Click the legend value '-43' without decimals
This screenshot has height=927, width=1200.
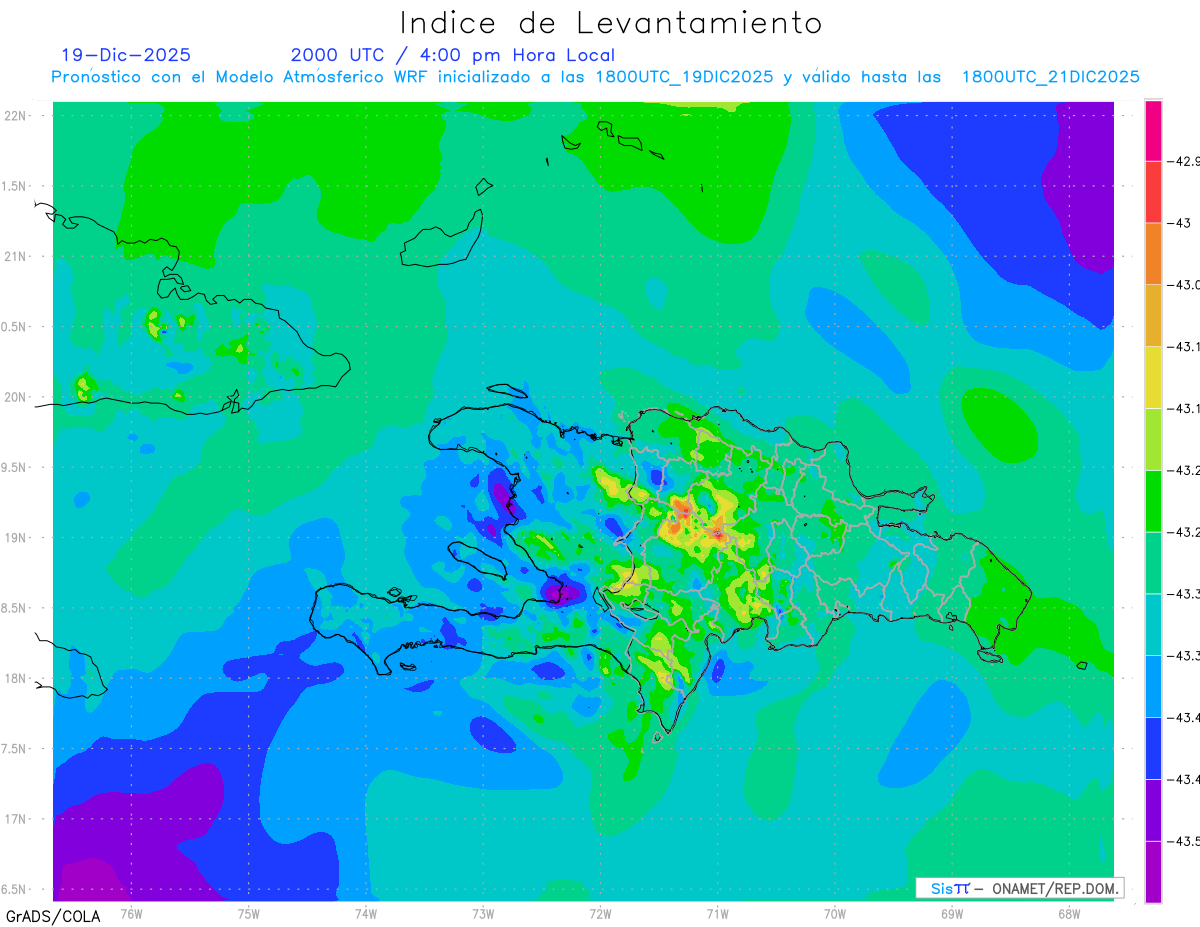click(x=1181, y=223)
